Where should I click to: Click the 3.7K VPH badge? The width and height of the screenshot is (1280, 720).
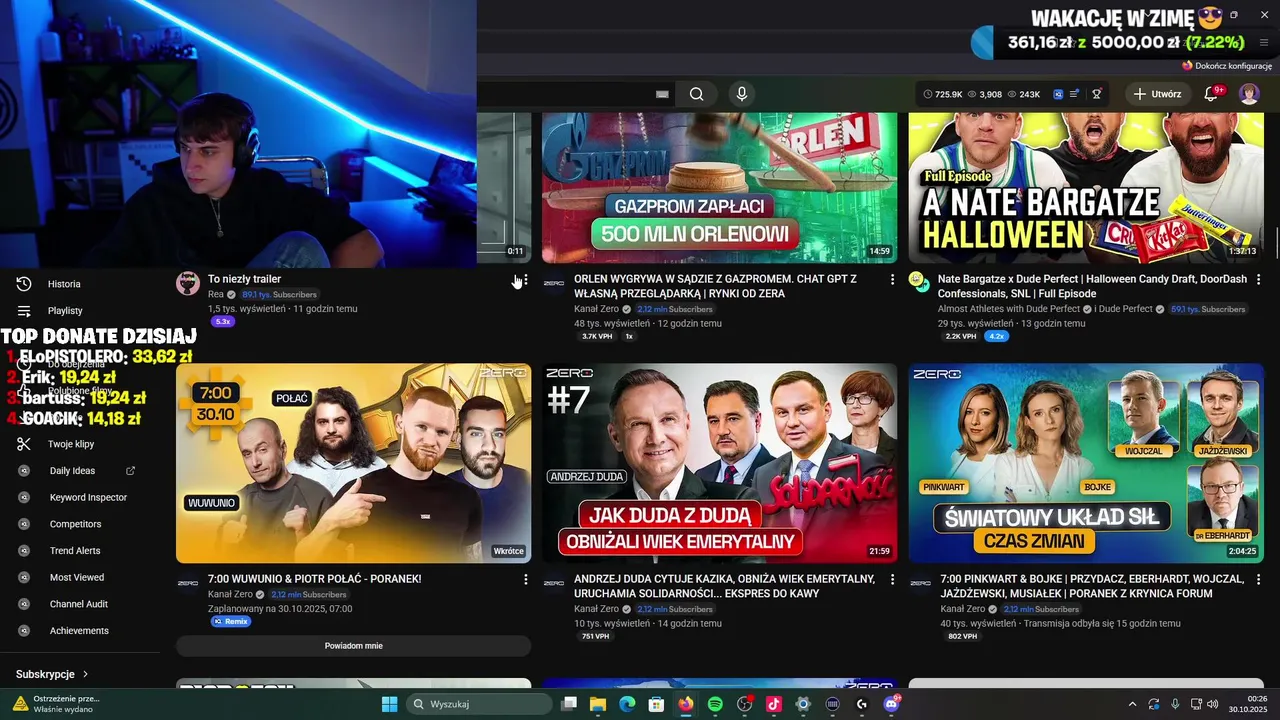click(x=597, y=337)
